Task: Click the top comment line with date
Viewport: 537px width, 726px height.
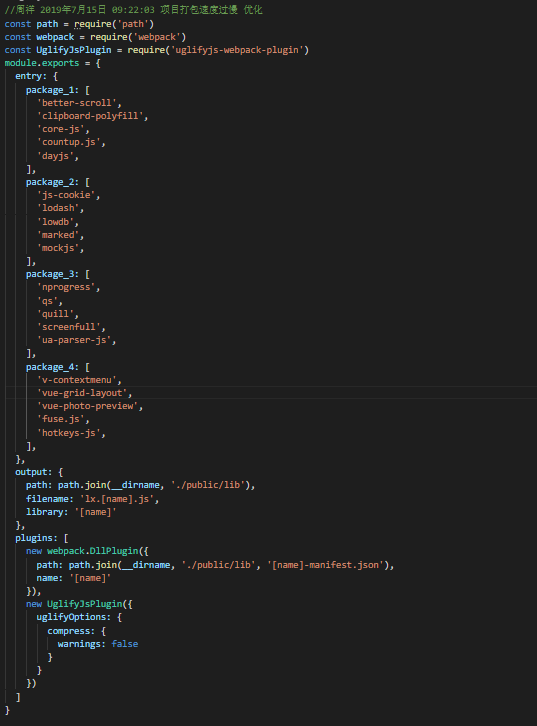Action: coord(133,10)
